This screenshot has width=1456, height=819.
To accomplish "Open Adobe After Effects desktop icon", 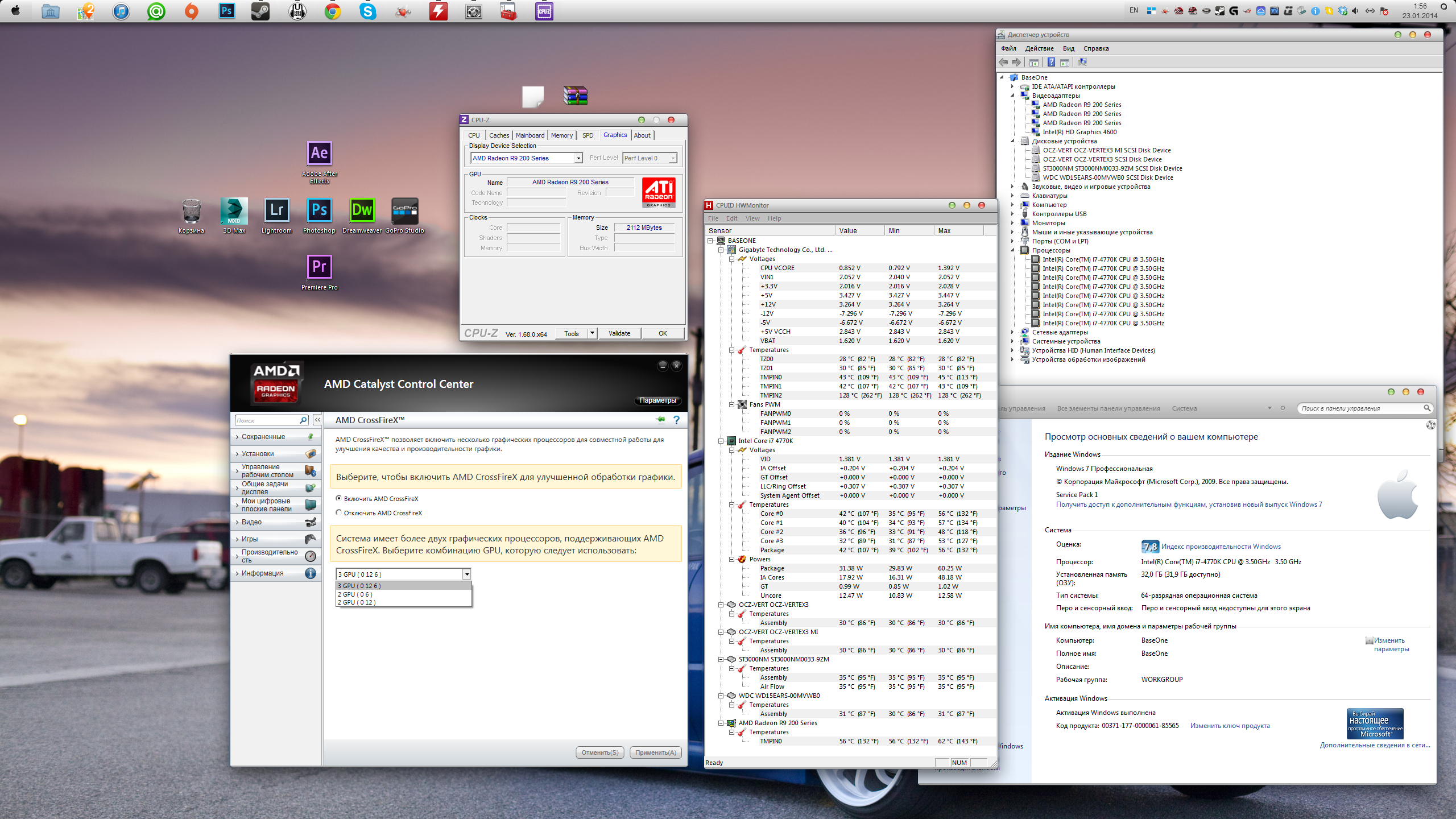I will tap(319, 154).
